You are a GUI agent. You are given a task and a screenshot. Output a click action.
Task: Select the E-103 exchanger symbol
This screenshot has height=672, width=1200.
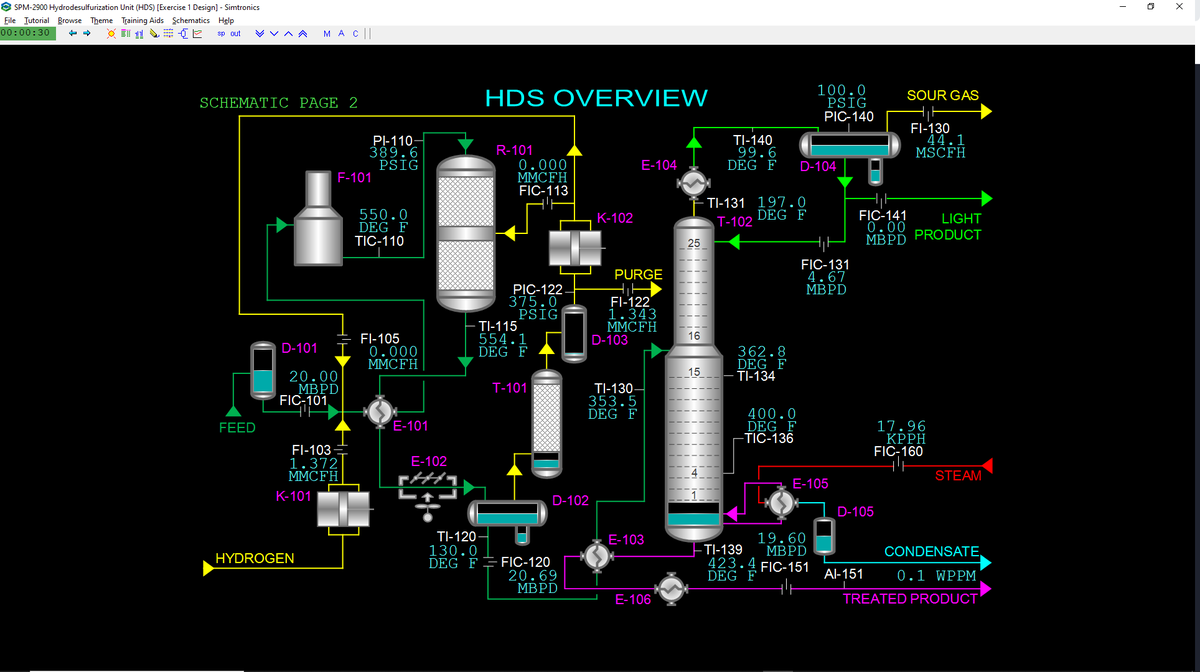(x=596, y=555)
